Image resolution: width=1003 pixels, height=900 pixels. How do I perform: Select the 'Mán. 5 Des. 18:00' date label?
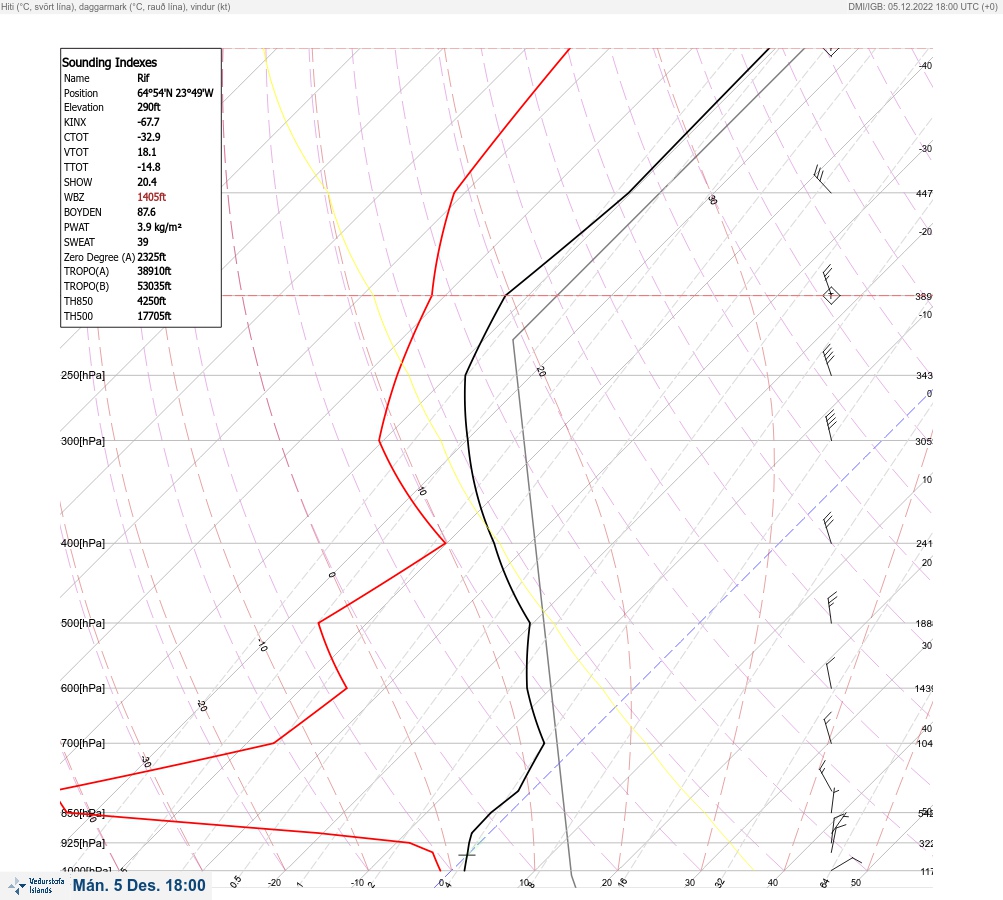click(x=139, y=885)
